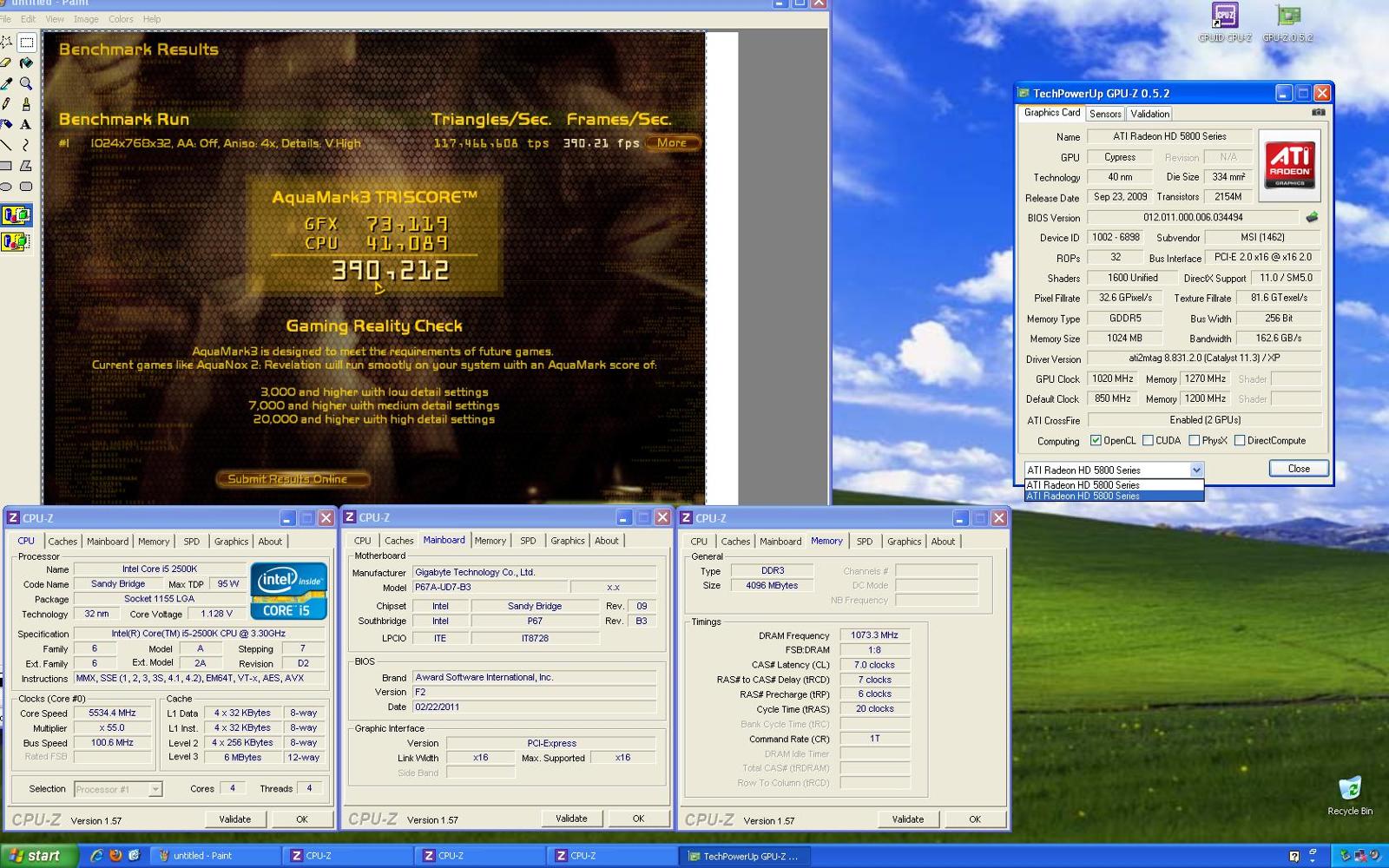Toggle the CUDA checkbox in GPU-Z

tap(1148, 441)
